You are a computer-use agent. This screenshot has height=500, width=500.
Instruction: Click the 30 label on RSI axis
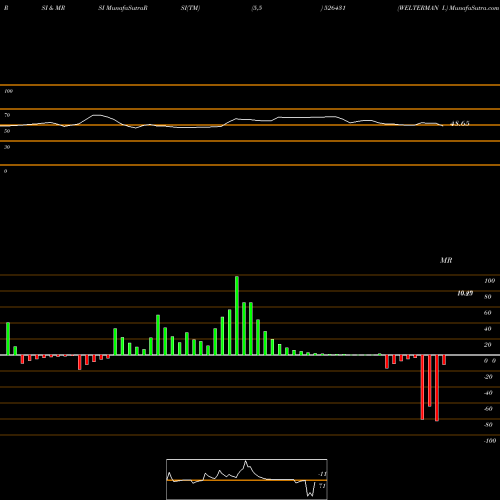point(7,147)
